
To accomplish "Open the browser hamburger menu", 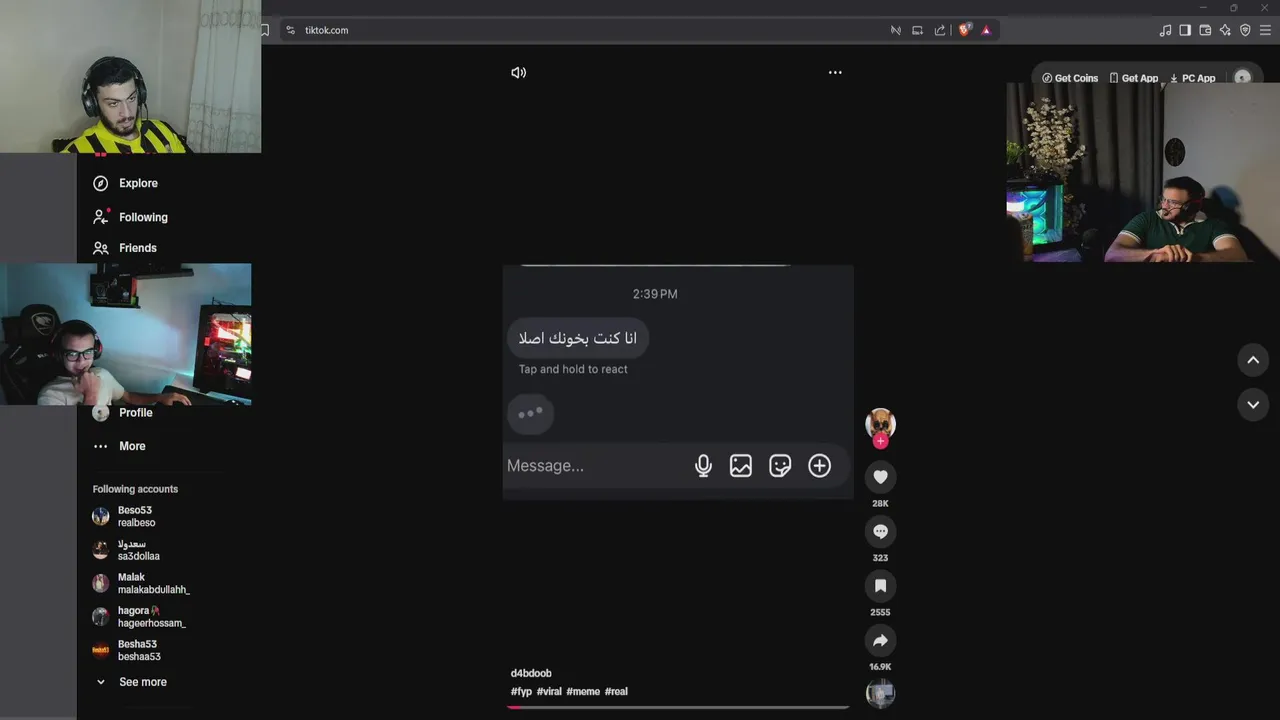I will pyautogui.click(x=1265, y=30).
